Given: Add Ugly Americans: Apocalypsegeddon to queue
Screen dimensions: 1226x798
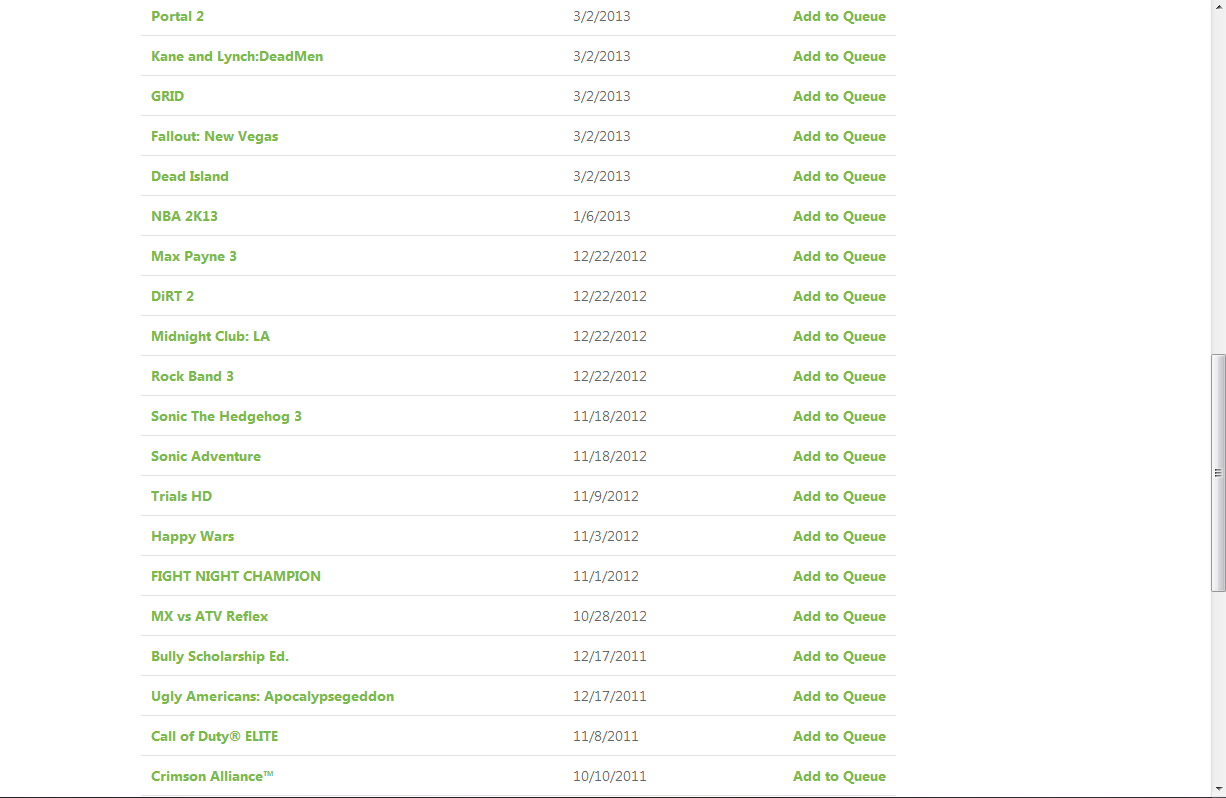Looking at the screenshot, I should pyautogui.click(x=839, y=696).
